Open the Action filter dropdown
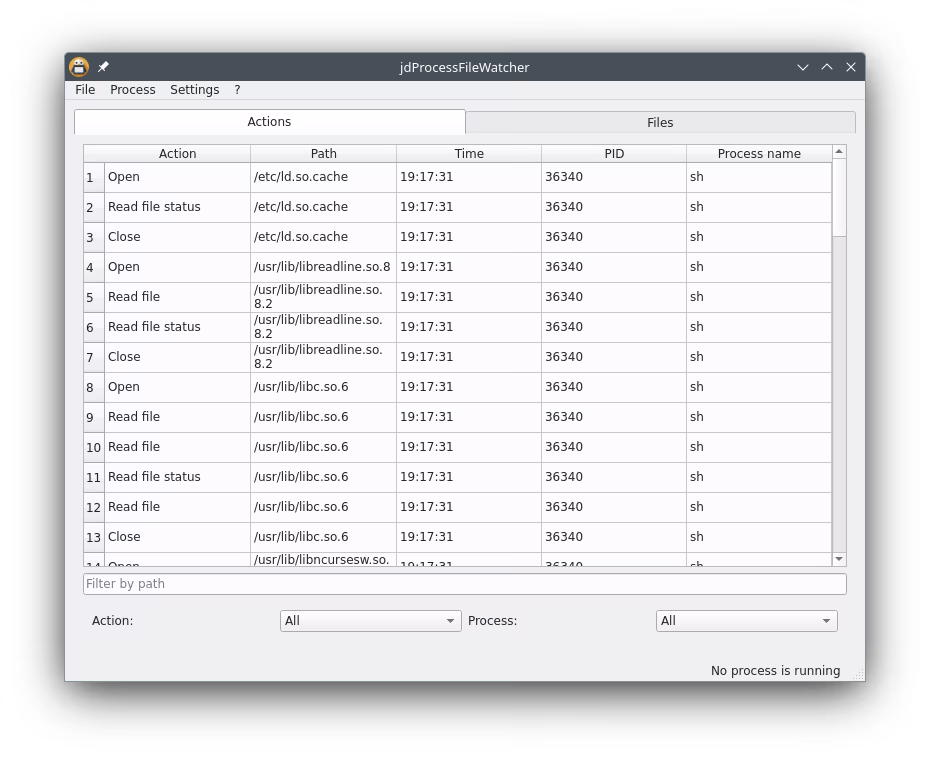The width and height of the screenshot is (930, 758). pyautogui.click(x=371, y=621)
